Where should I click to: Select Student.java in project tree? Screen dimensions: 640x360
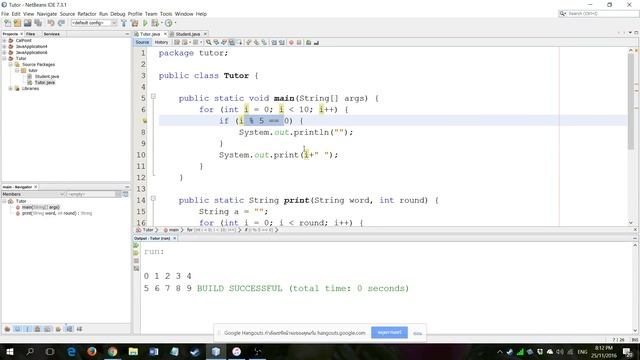47,76
